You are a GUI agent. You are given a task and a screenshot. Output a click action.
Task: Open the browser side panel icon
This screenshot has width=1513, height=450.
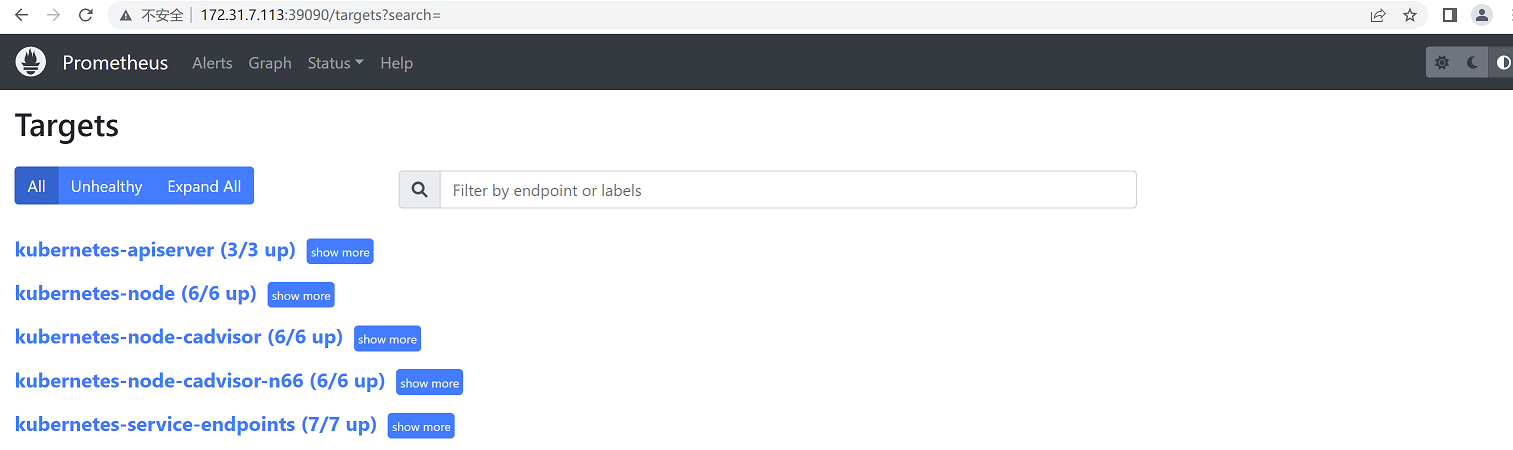pos(1450,15)
